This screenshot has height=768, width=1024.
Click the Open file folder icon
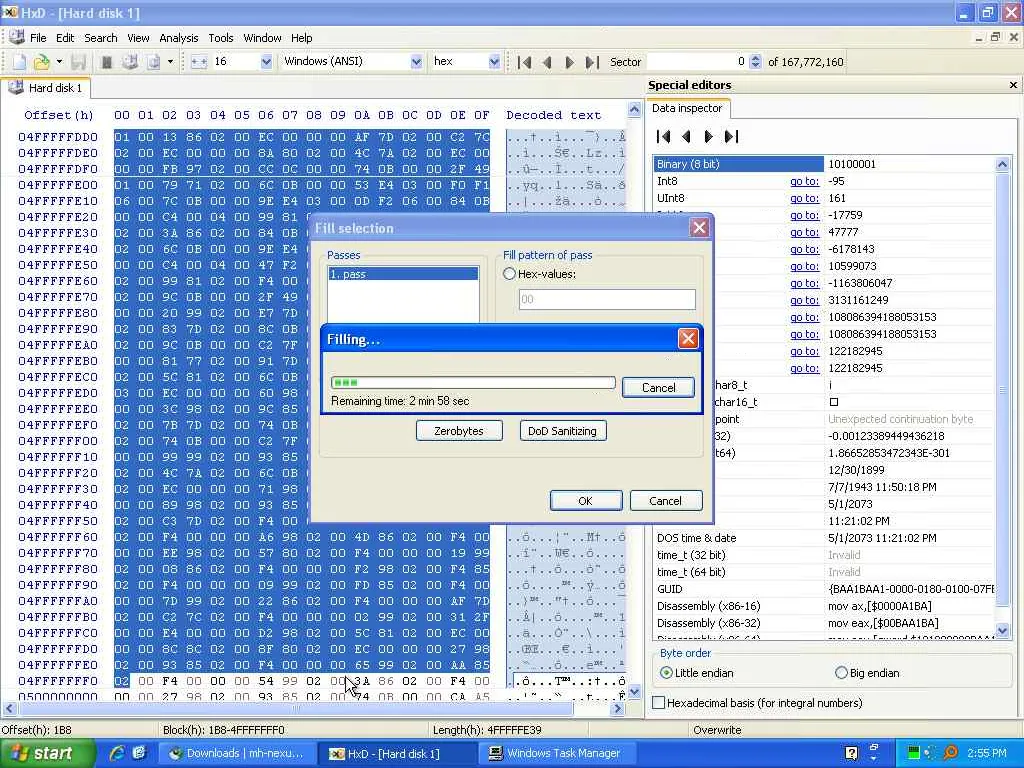tap(41, 62)
